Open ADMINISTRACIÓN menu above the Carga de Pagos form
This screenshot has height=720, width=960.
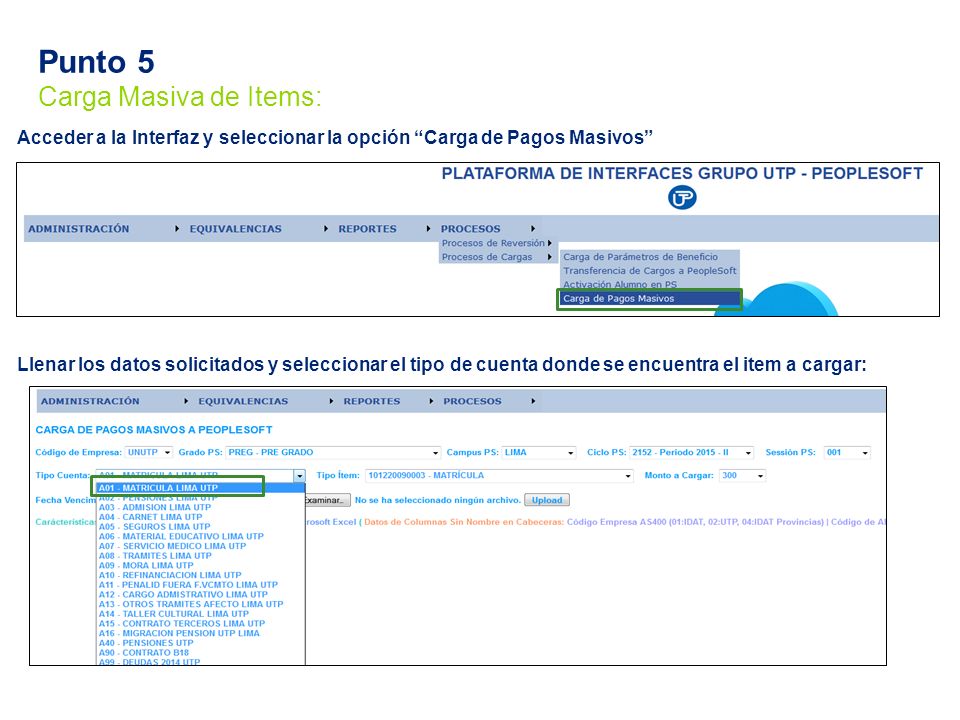pos(90,402)
